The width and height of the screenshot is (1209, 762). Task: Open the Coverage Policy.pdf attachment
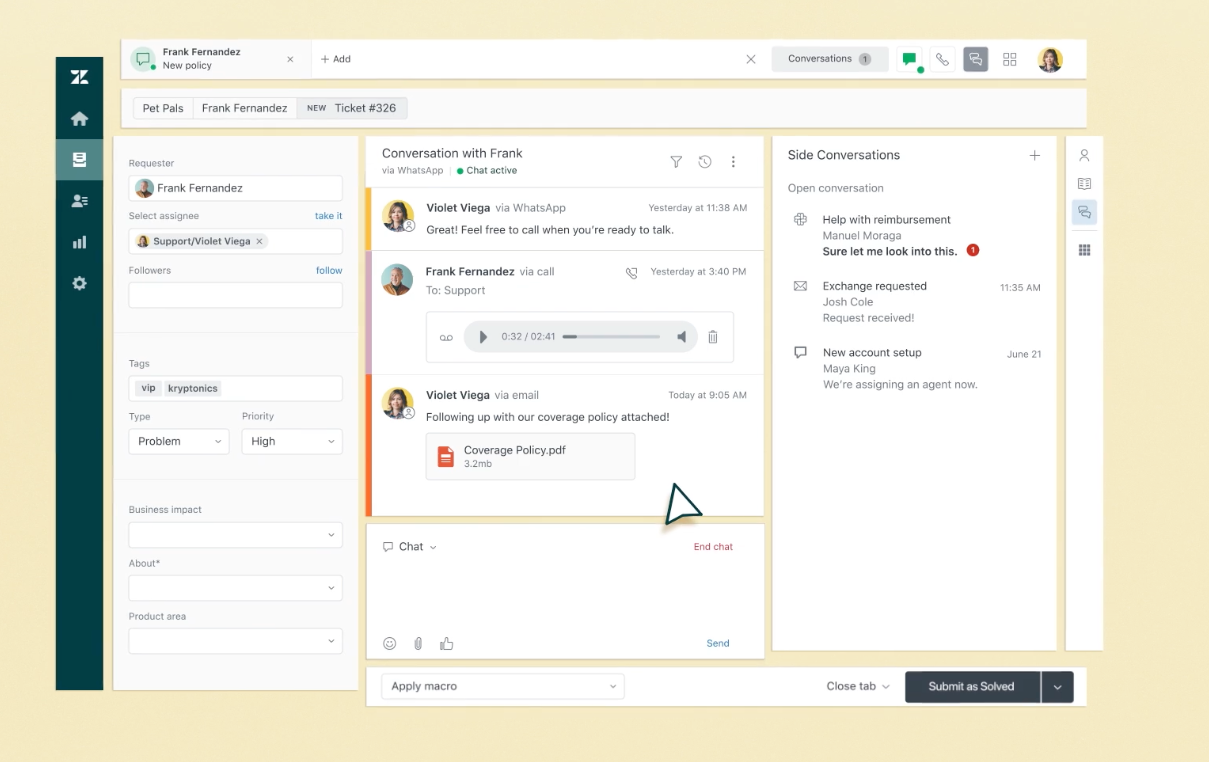(x=530, y=457)
